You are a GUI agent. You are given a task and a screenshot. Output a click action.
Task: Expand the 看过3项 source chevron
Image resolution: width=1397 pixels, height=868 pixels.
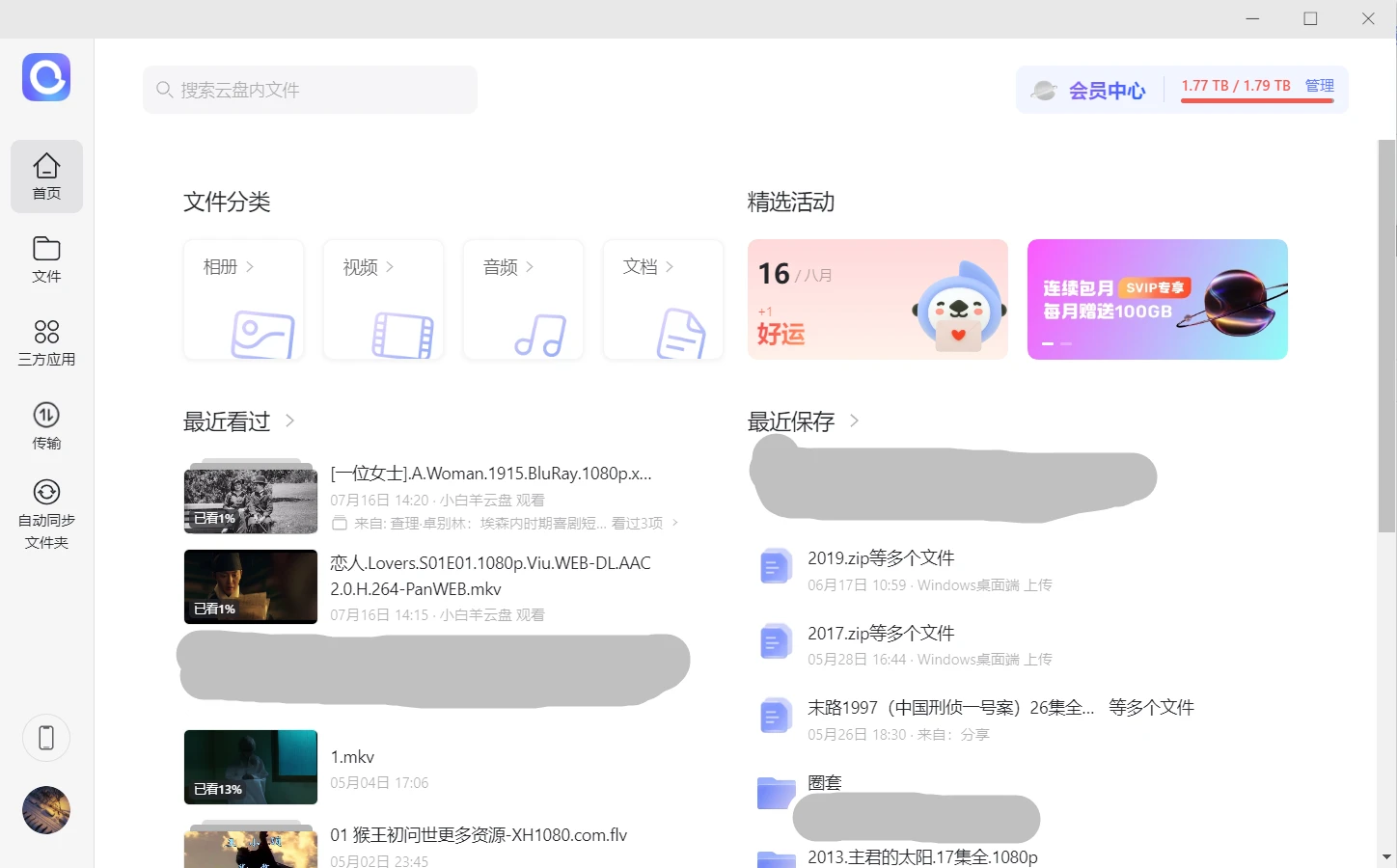point(674,523)
